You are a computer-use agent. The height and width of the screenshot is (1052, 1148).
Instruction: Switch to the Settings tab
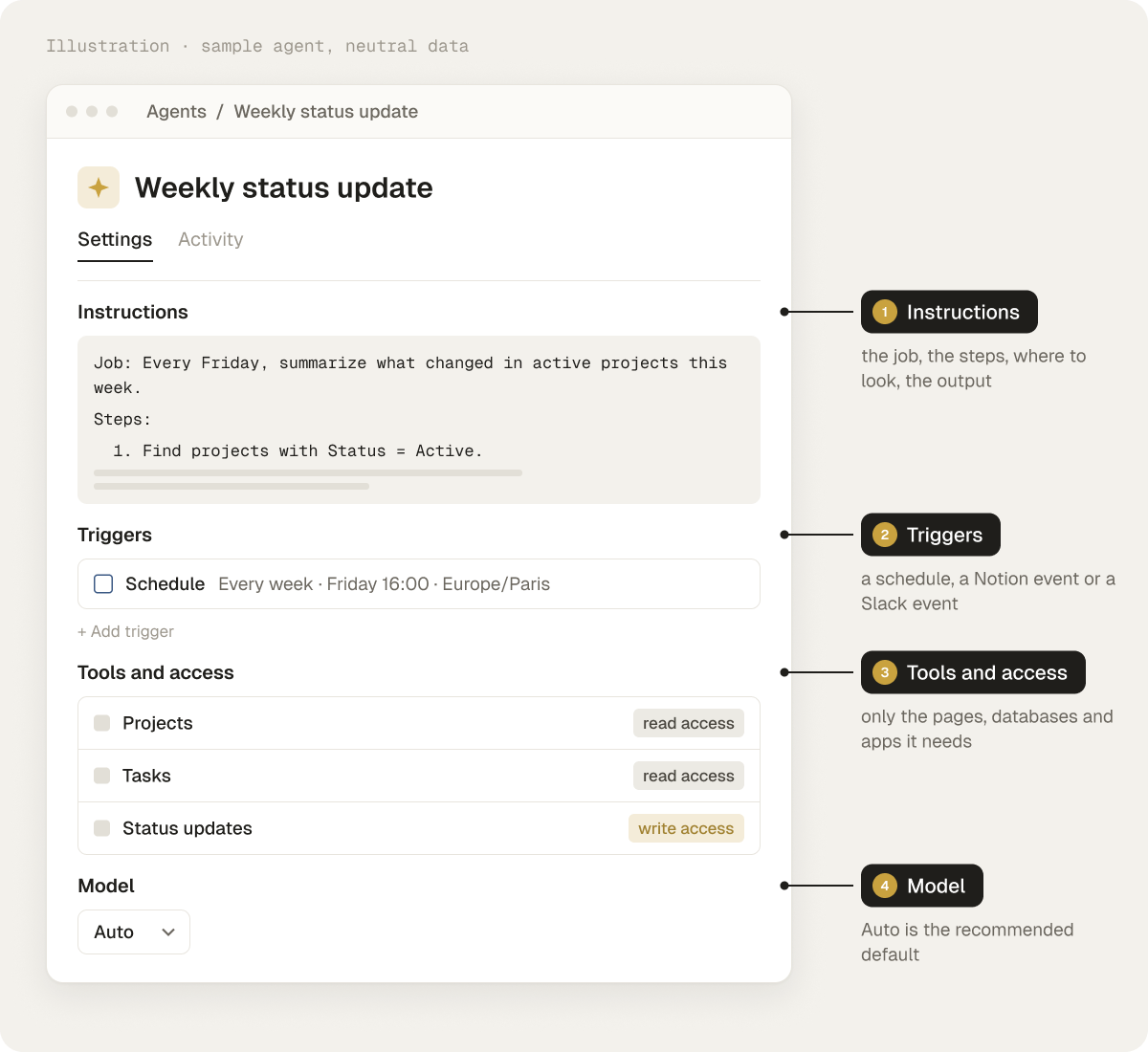click(x=115, y=240)
